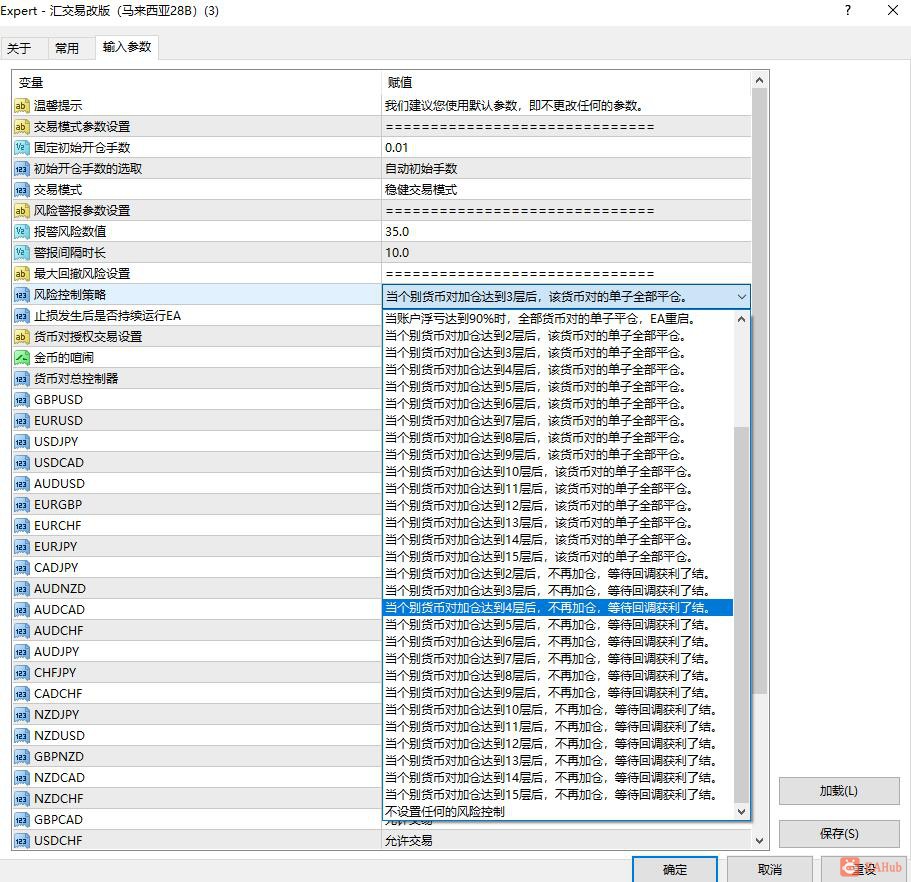Click the 保存(S) button

(838, 833)
